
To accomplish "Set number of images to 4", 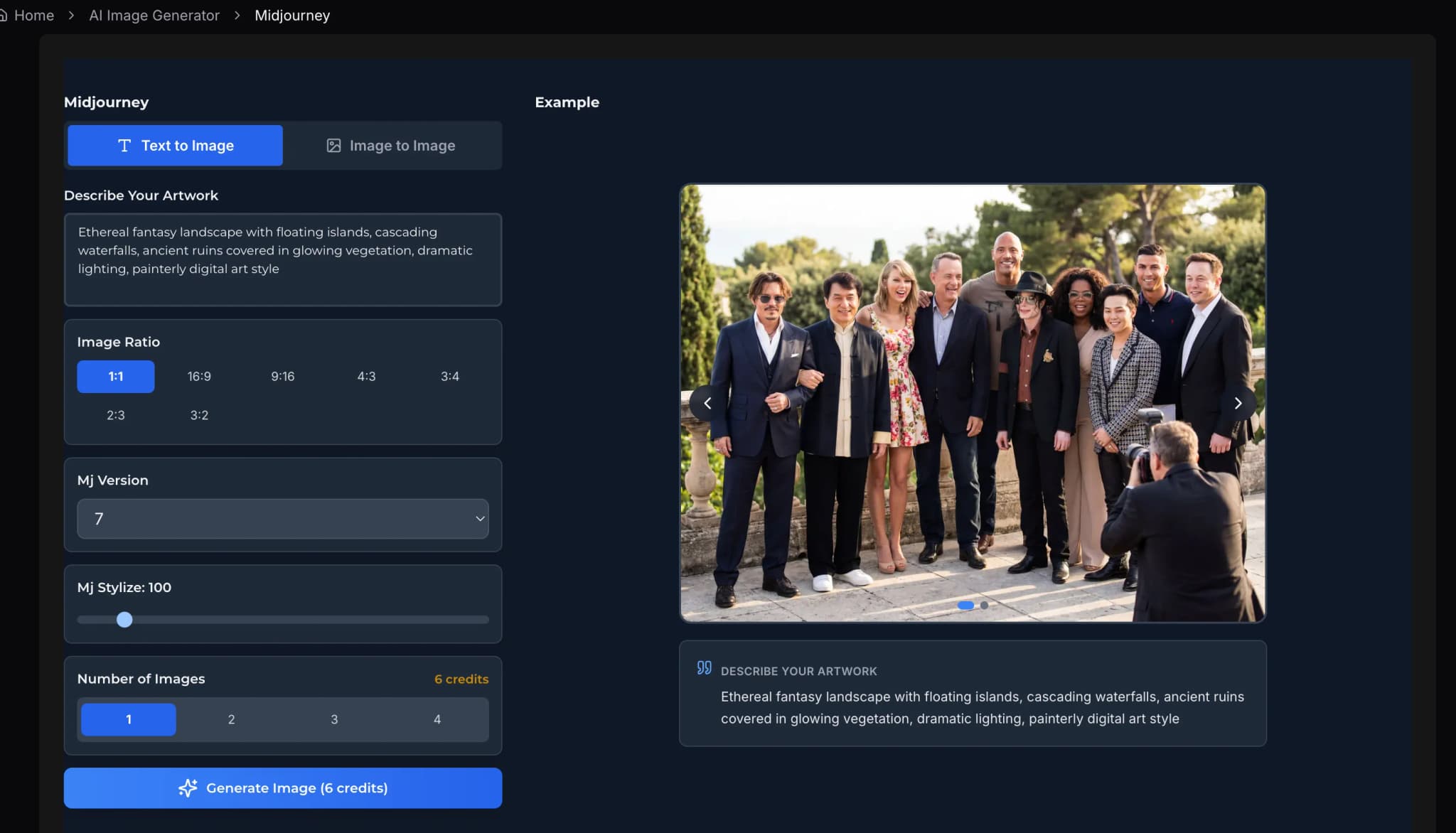I will tap(437, 719).
